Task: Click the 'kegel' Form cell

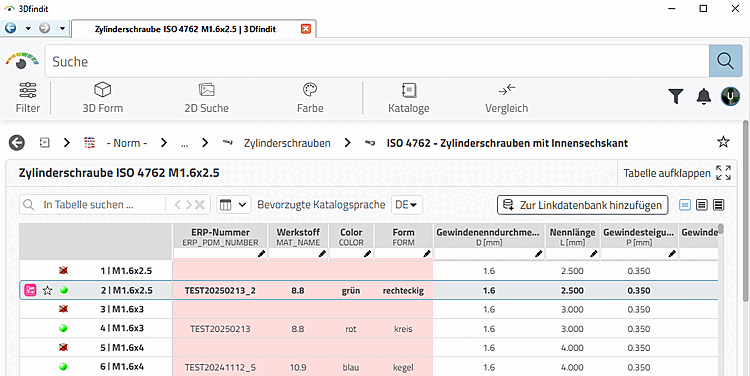Action: (x=403, y=367)
